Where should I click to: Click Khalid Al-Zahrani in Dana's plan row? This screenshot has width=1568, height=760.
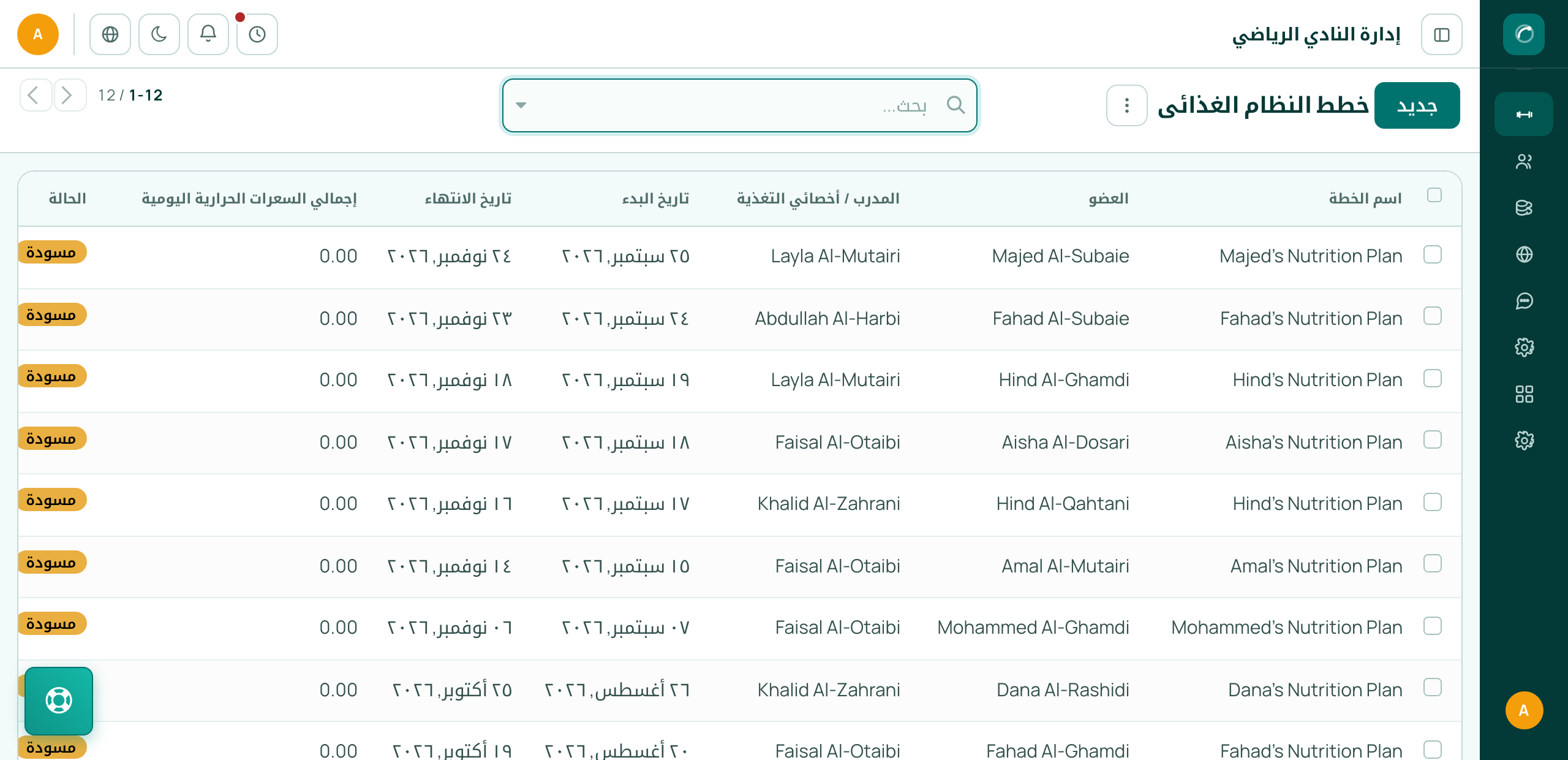(x=828, y=690)
